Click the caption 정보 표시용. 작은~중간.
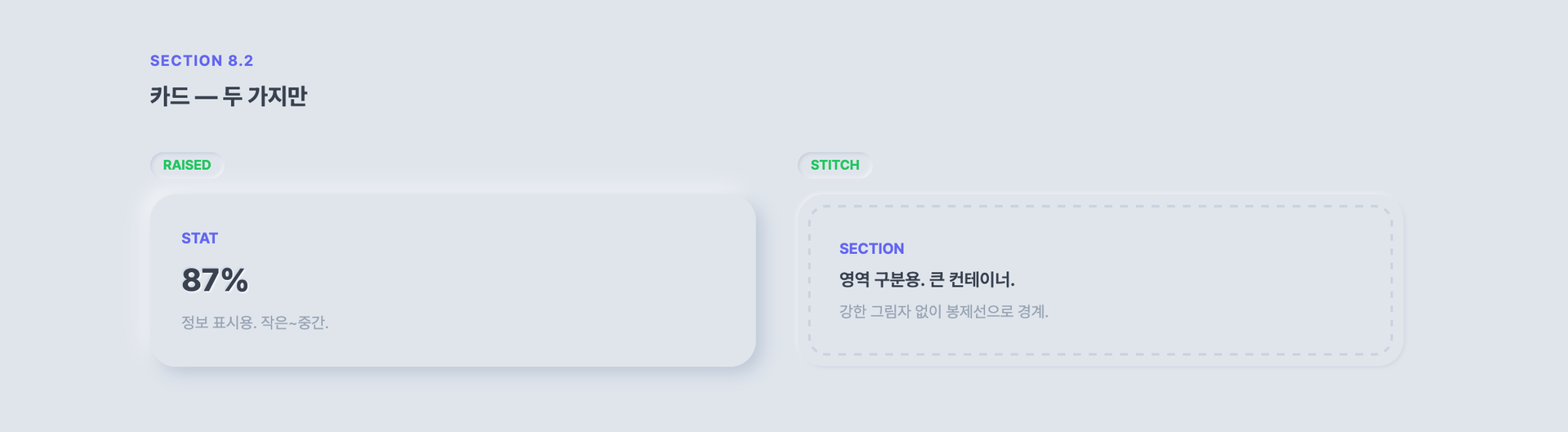Image resolution: width=1568 pixels, height=432 pixels. tap(255, 323)
